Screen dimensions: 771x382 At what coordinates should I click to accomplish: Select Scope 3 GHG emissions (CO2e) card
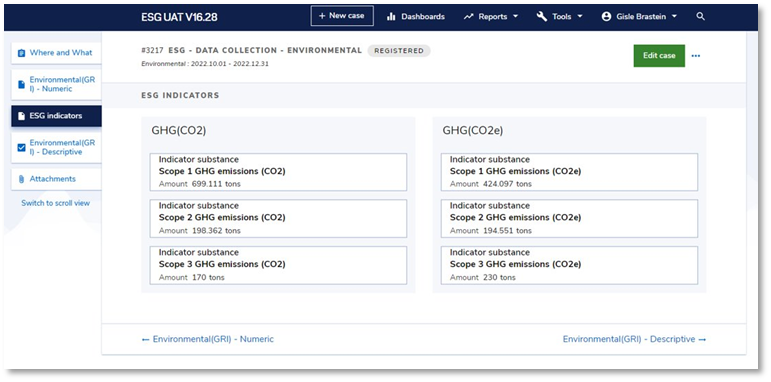(569, 265)
